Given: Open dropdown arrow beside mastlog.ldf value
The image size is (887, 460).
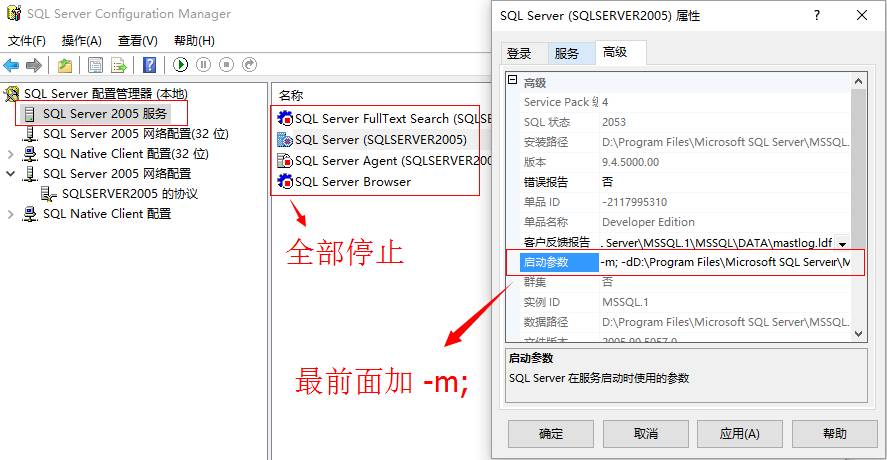Looking at the screenshot, I should [x=842, y=243].
